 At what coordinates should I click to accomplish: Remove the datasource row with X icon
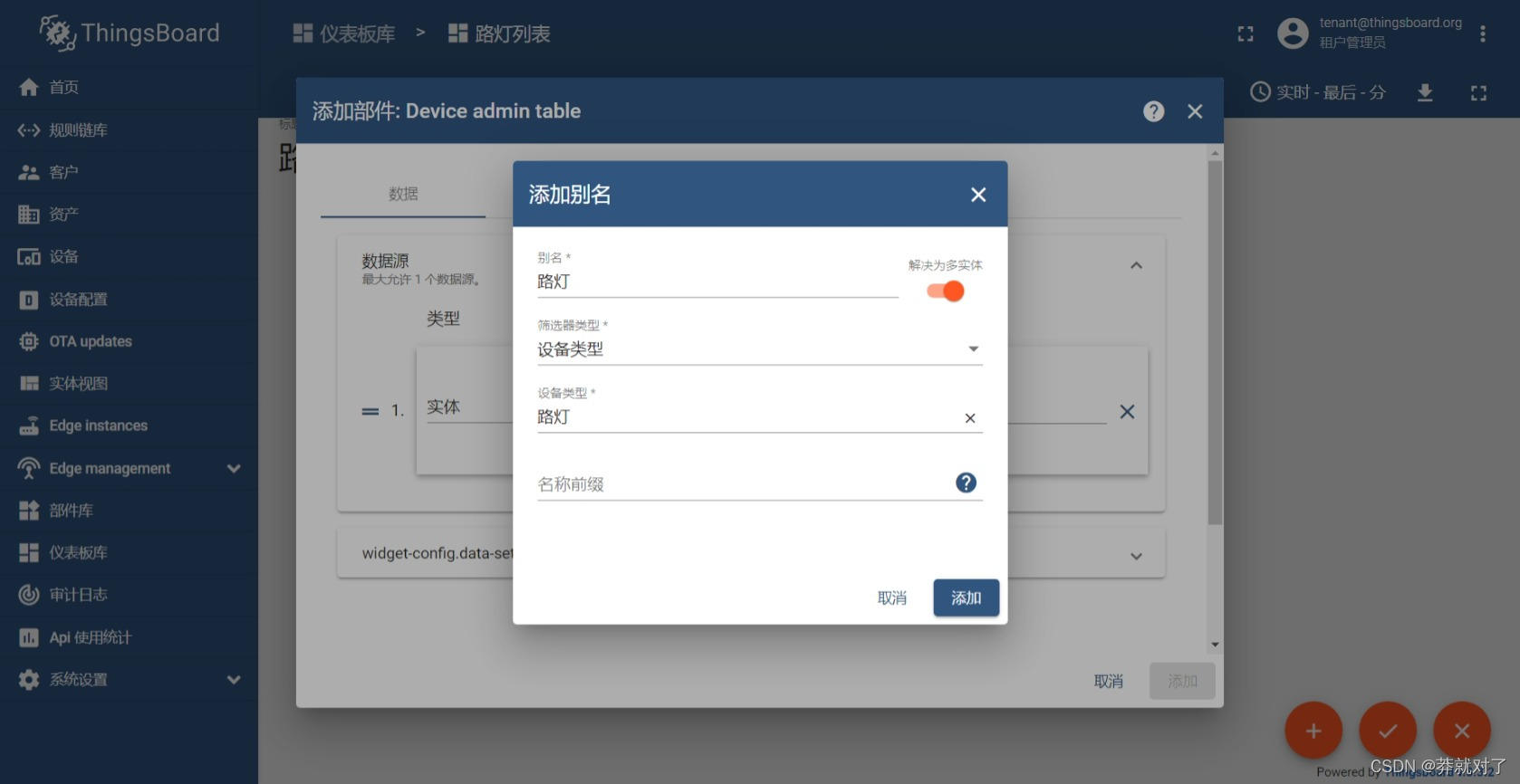pos(1127,412)
